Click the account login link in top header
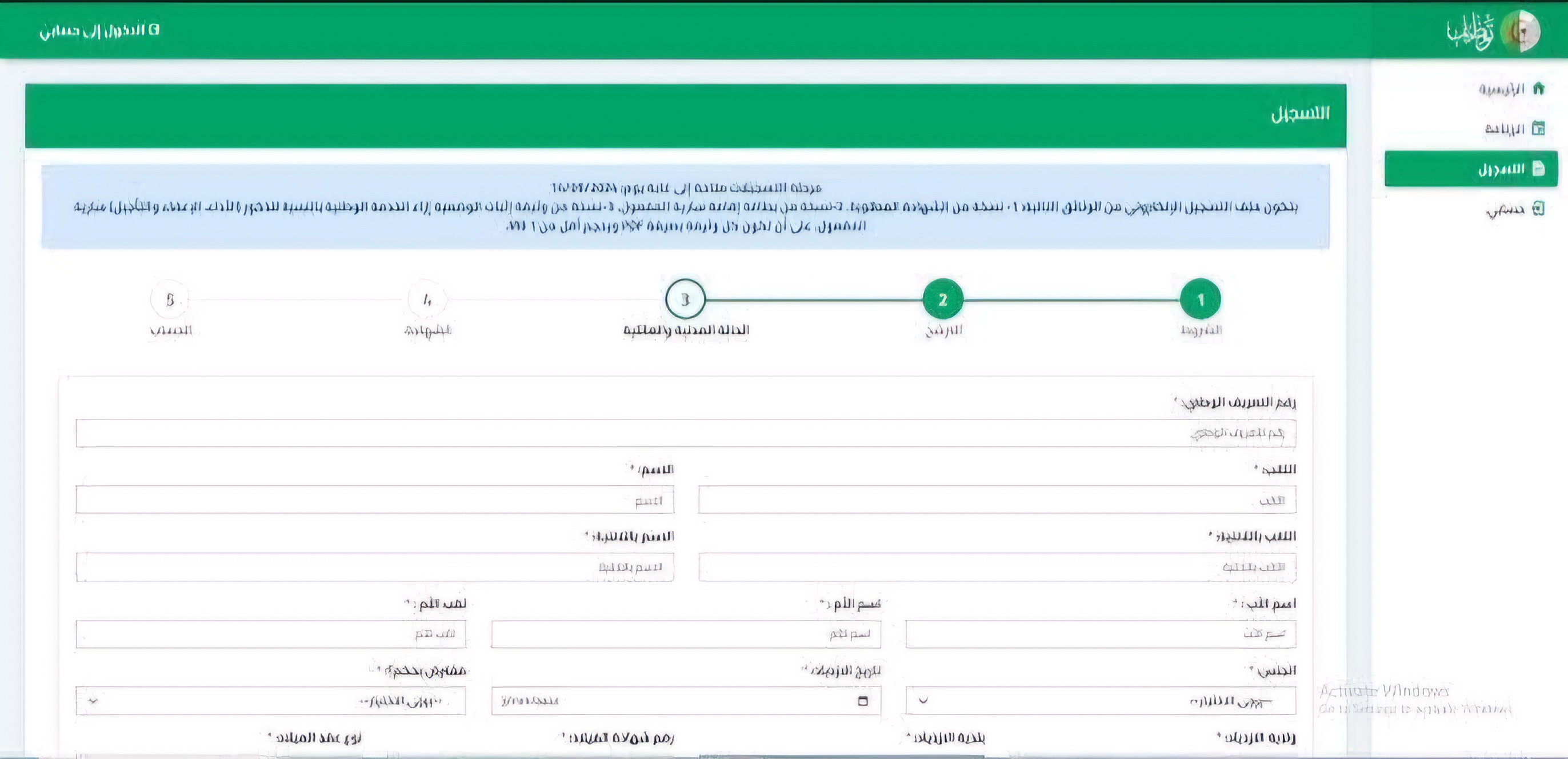The width and height of the screenshot is (1568, 759). [x=99, y=30]
